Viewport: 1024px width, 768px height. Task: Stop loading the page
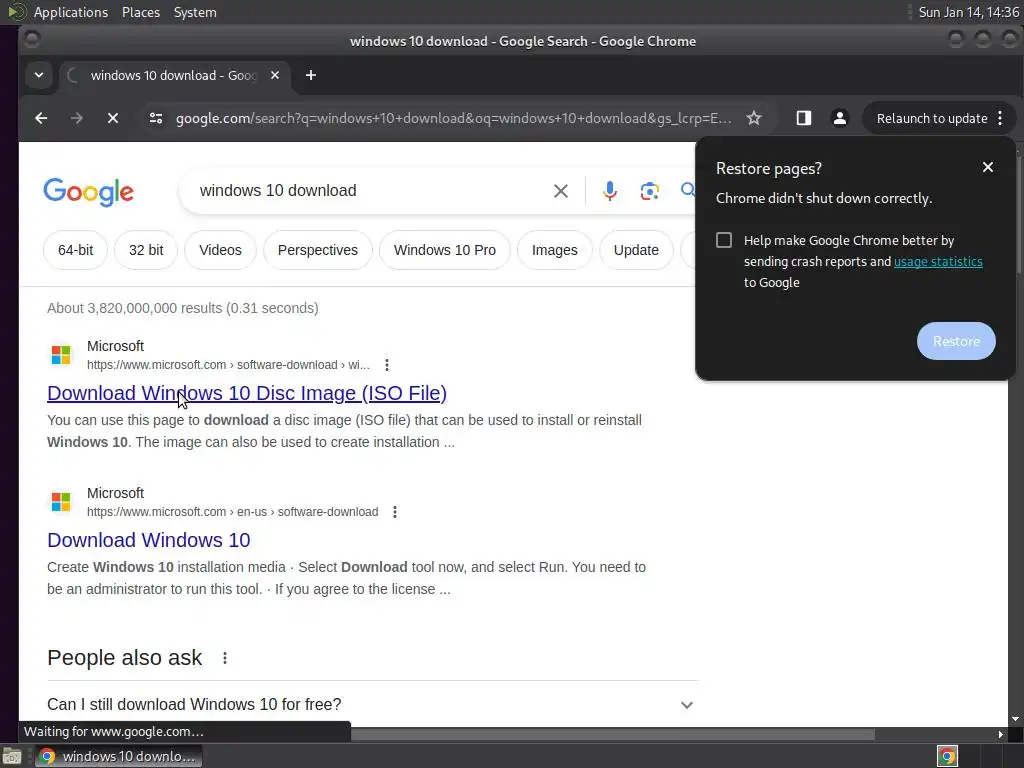113,118
